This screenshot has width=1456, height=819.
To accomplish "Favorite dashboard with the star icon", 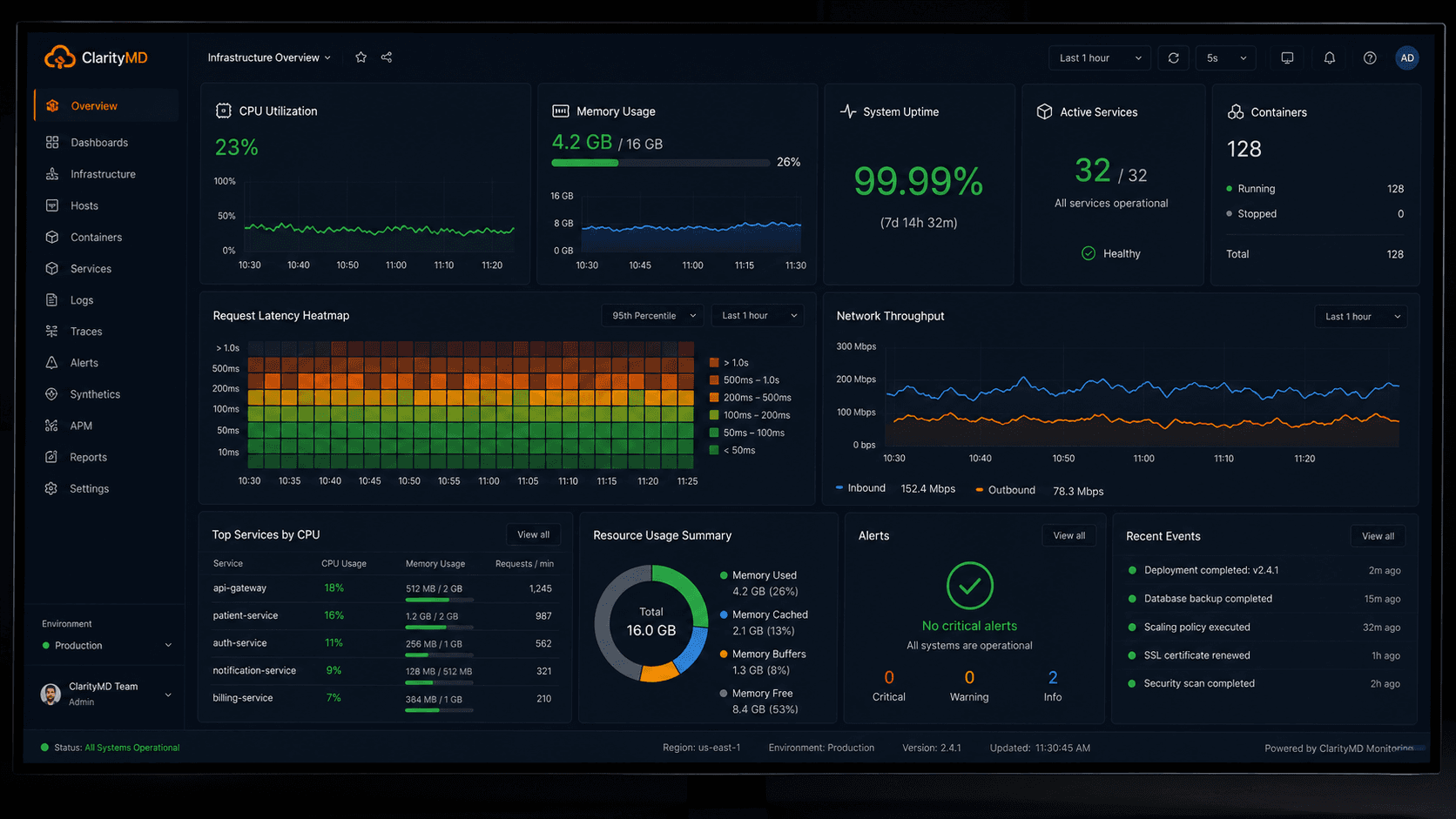I will pyautogui.click(x=361, y=57).
